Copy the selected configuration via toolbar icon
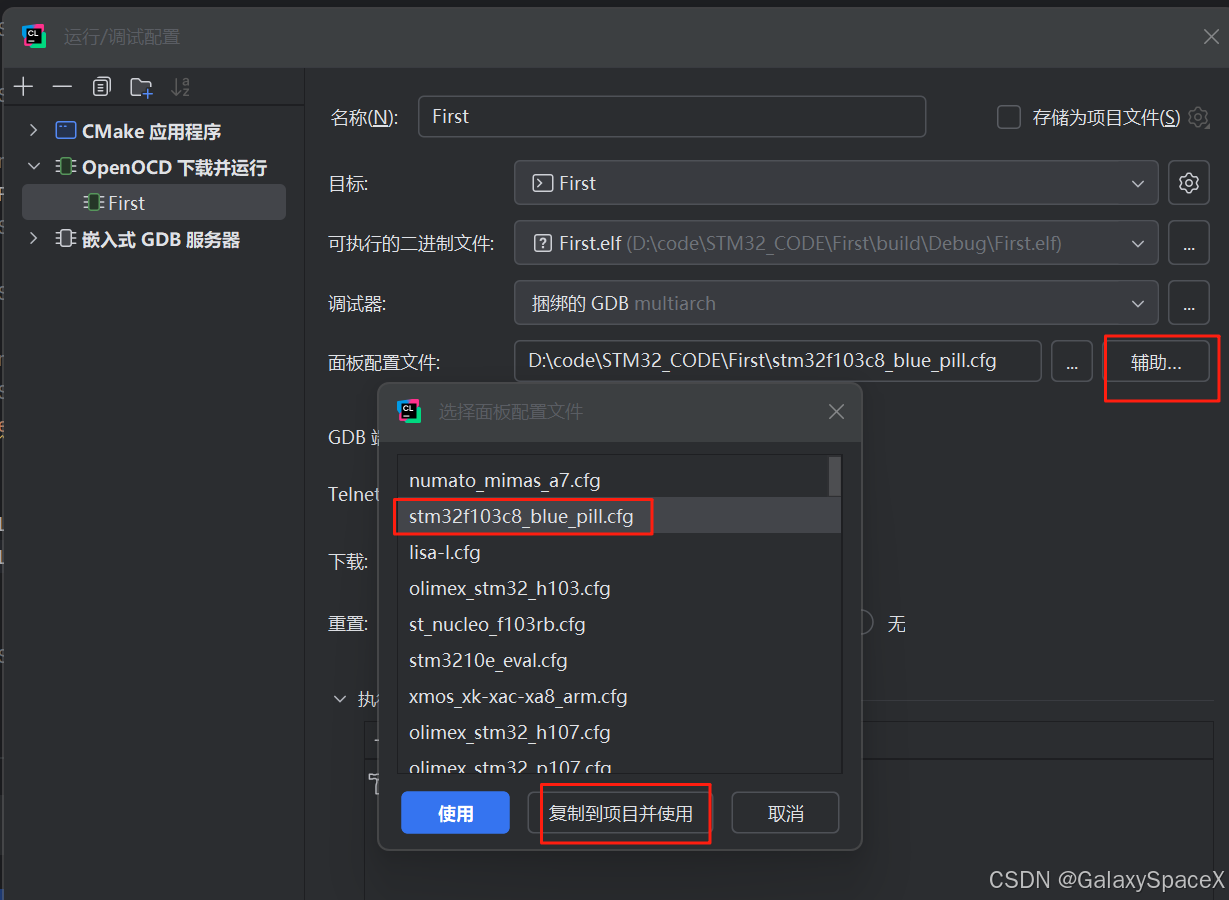This screenshot has width=1229, height=900. tap(101, 87)
